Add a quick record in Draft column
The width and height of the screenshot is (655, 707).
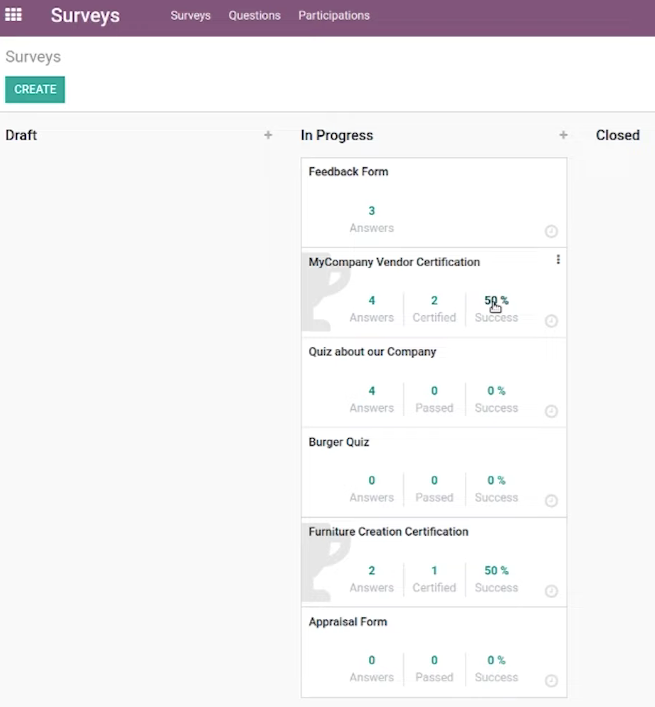click(x=268, y=135)
